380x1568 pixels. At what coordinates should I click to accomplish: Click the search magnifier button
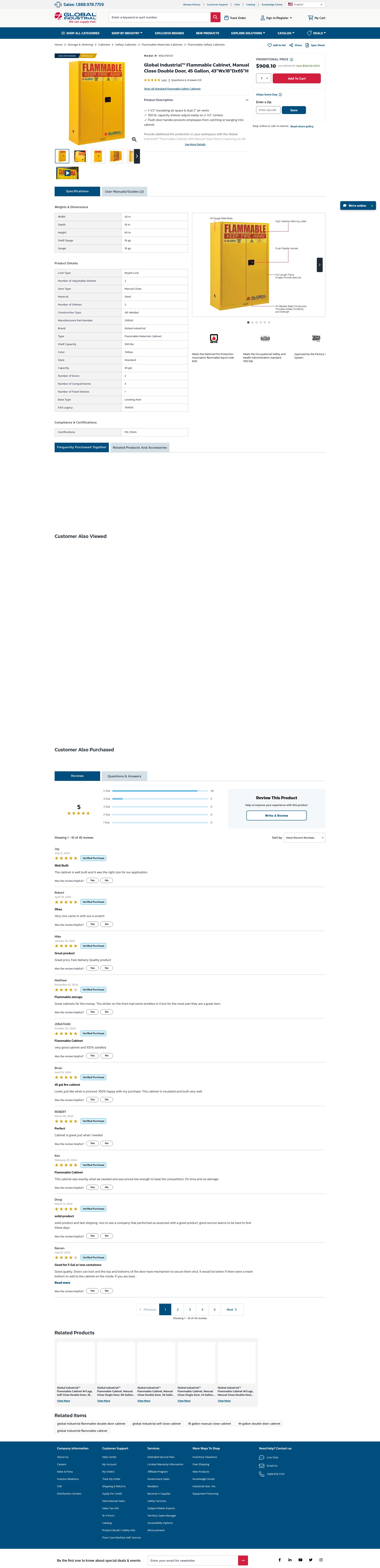(216, 17)
